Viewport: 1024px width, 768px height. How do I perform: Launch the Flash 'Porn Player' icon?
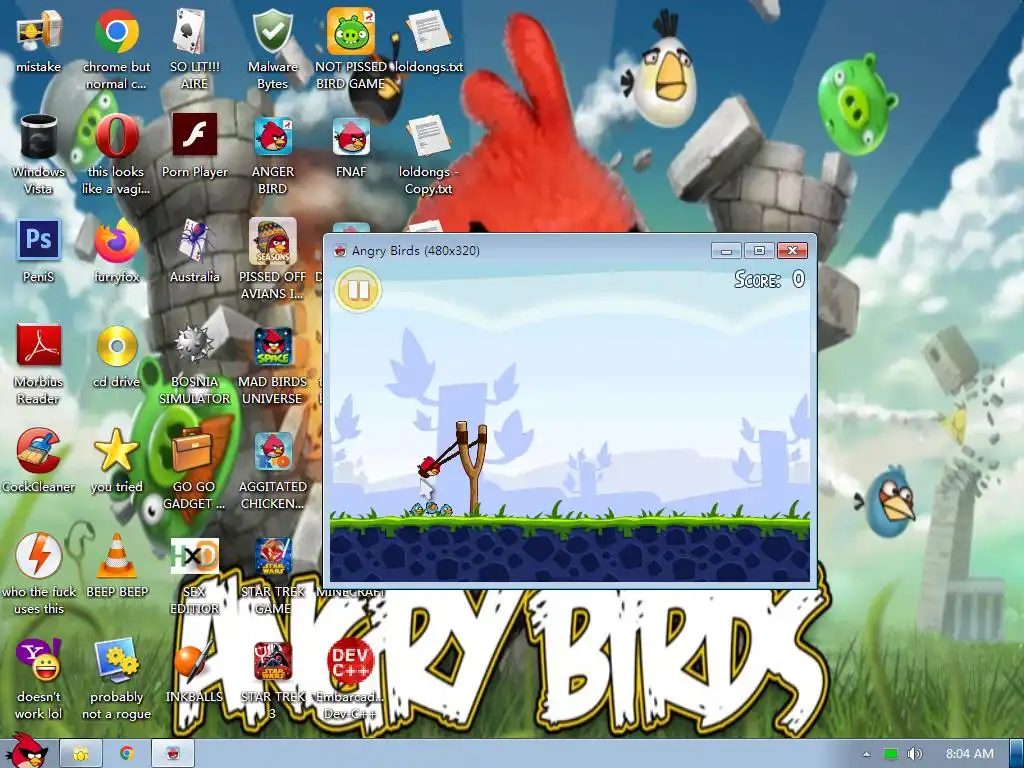[x=194, y=136]
